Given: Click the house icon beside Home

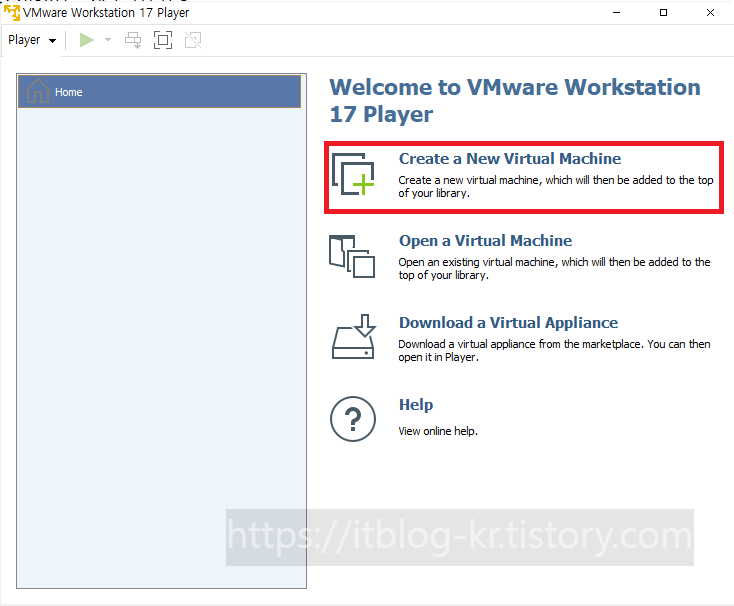Looking at the screenshot, I should [37, 91].
